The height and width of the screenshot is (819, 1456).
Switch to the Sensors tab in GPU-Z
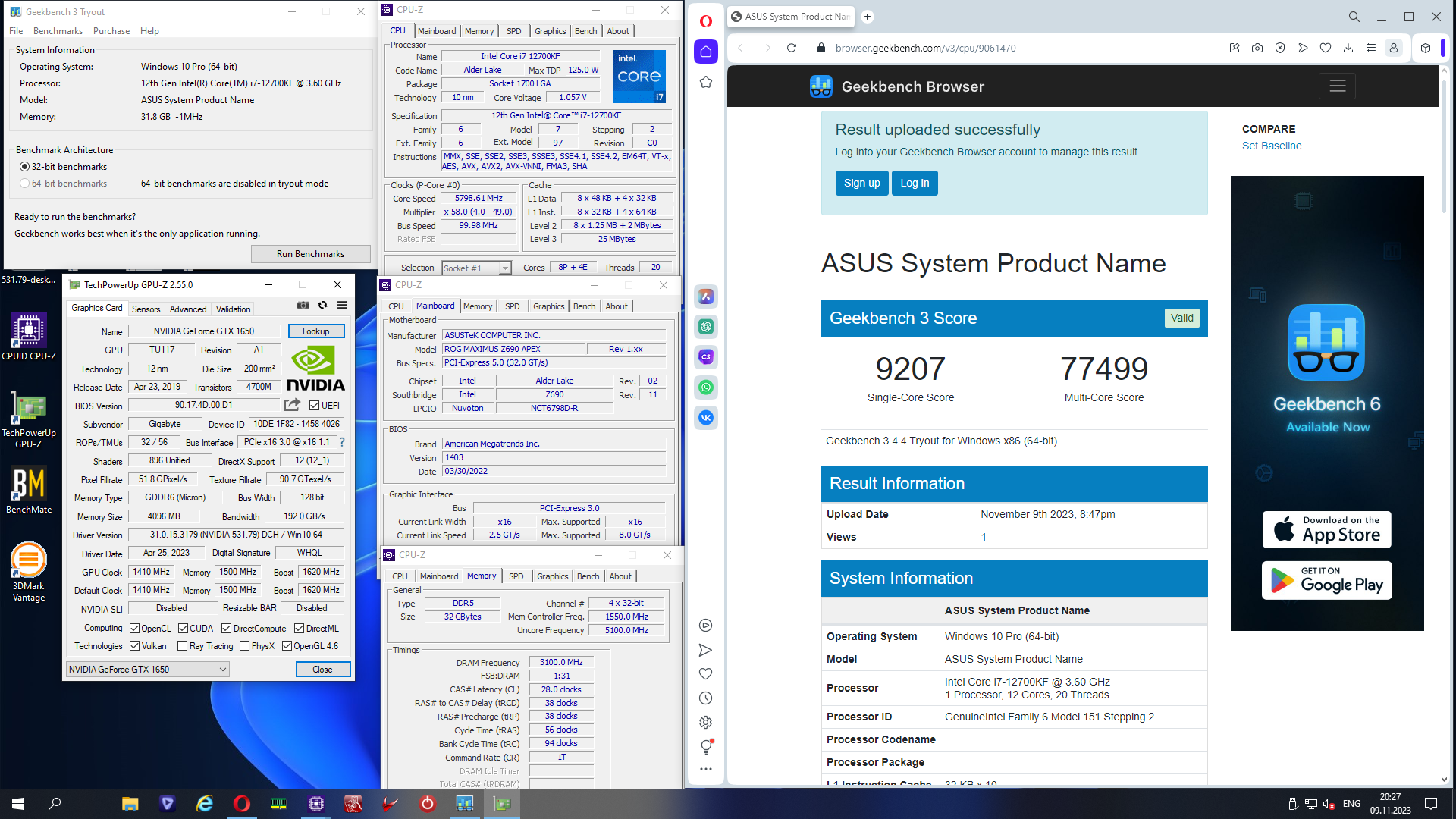146,309
